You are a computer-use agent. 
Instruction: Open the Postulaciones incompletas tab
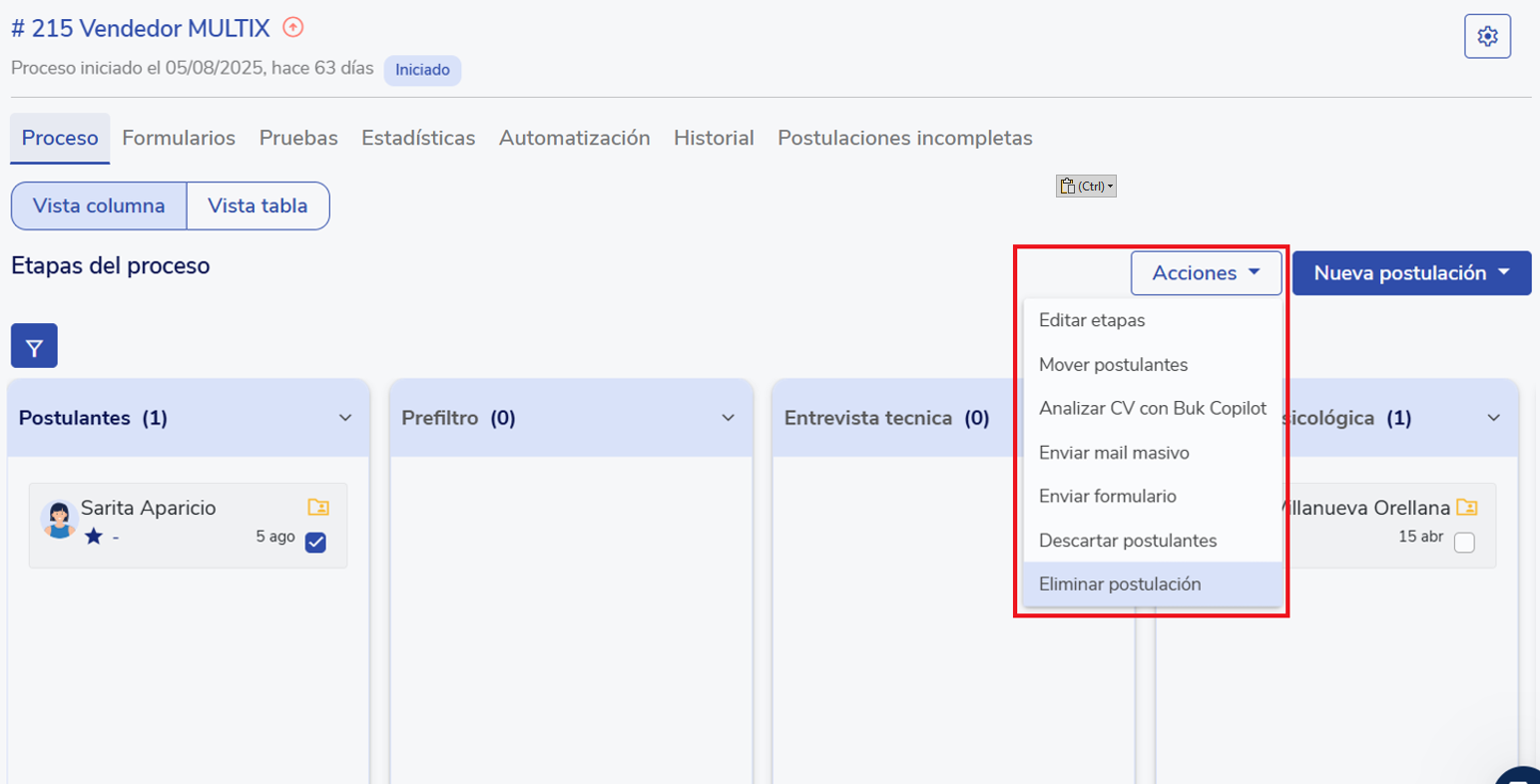[904, 139]
